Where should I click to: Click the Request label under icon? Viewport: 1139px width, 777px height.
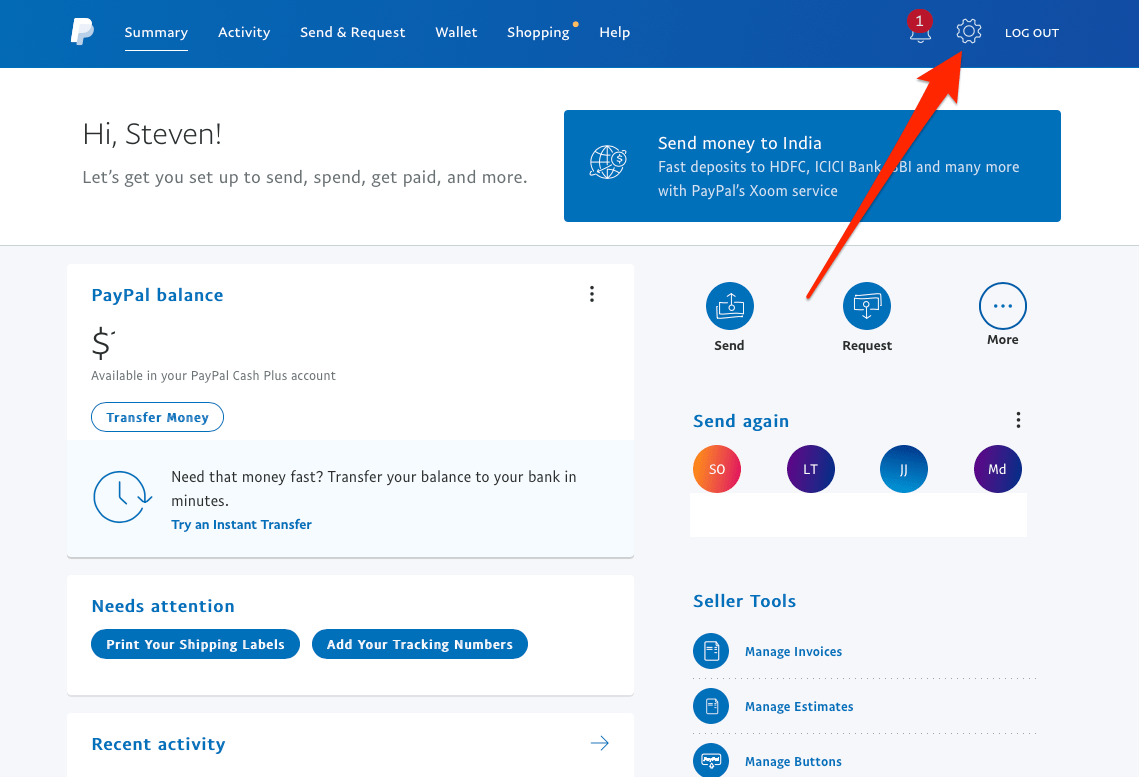pos(867,346)
